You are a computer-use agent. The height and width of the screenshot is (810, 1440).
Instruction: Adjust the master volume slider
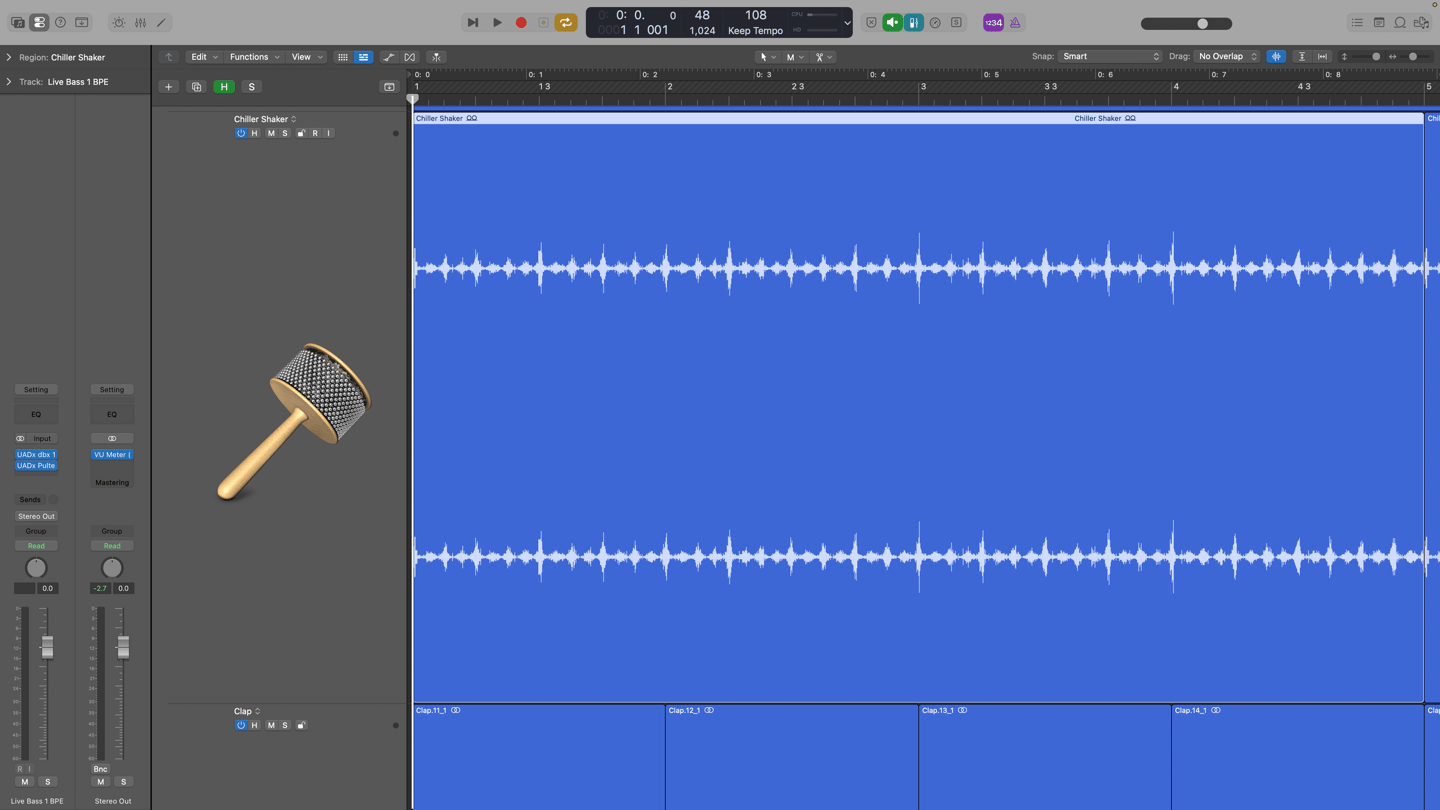click(1186, 23)
